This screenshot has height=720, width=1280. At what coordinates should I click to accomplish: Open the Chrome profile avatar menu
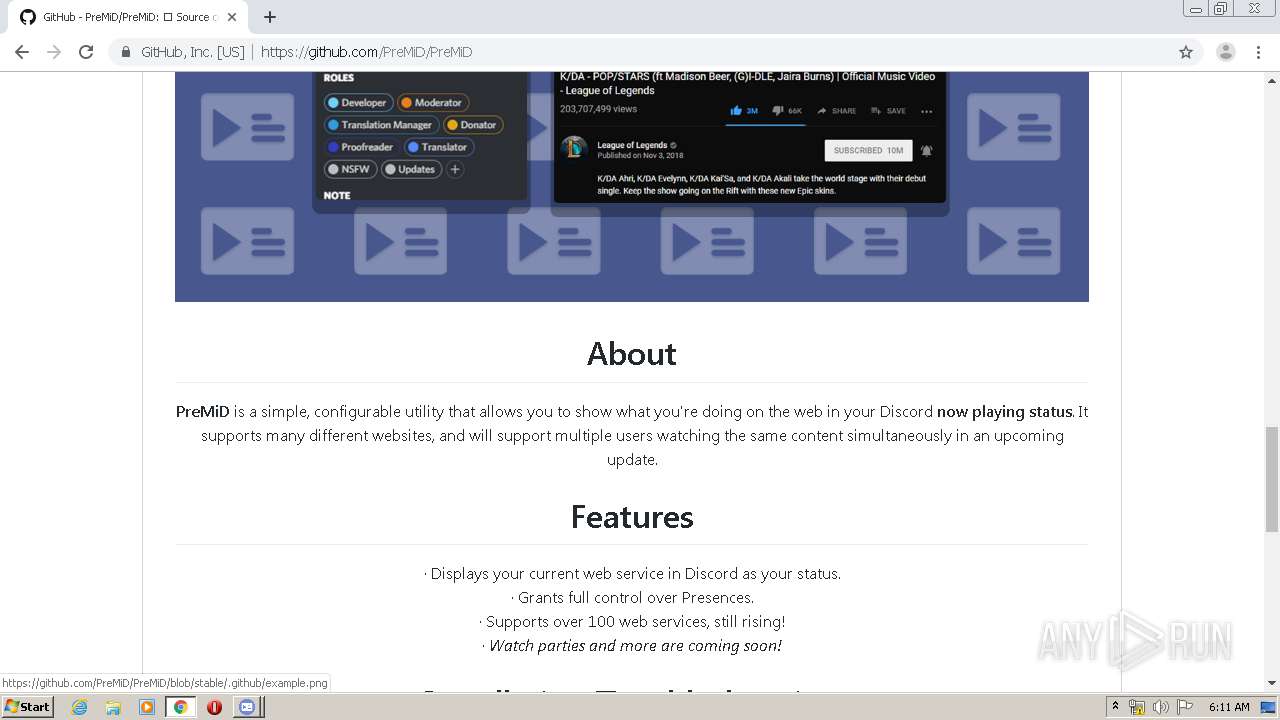point(1226,52)
